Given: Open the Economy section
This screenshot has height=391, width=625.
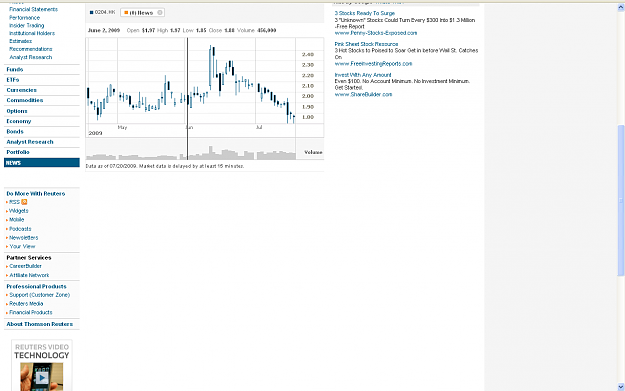Looking at the screenshot, I should 19,121.
